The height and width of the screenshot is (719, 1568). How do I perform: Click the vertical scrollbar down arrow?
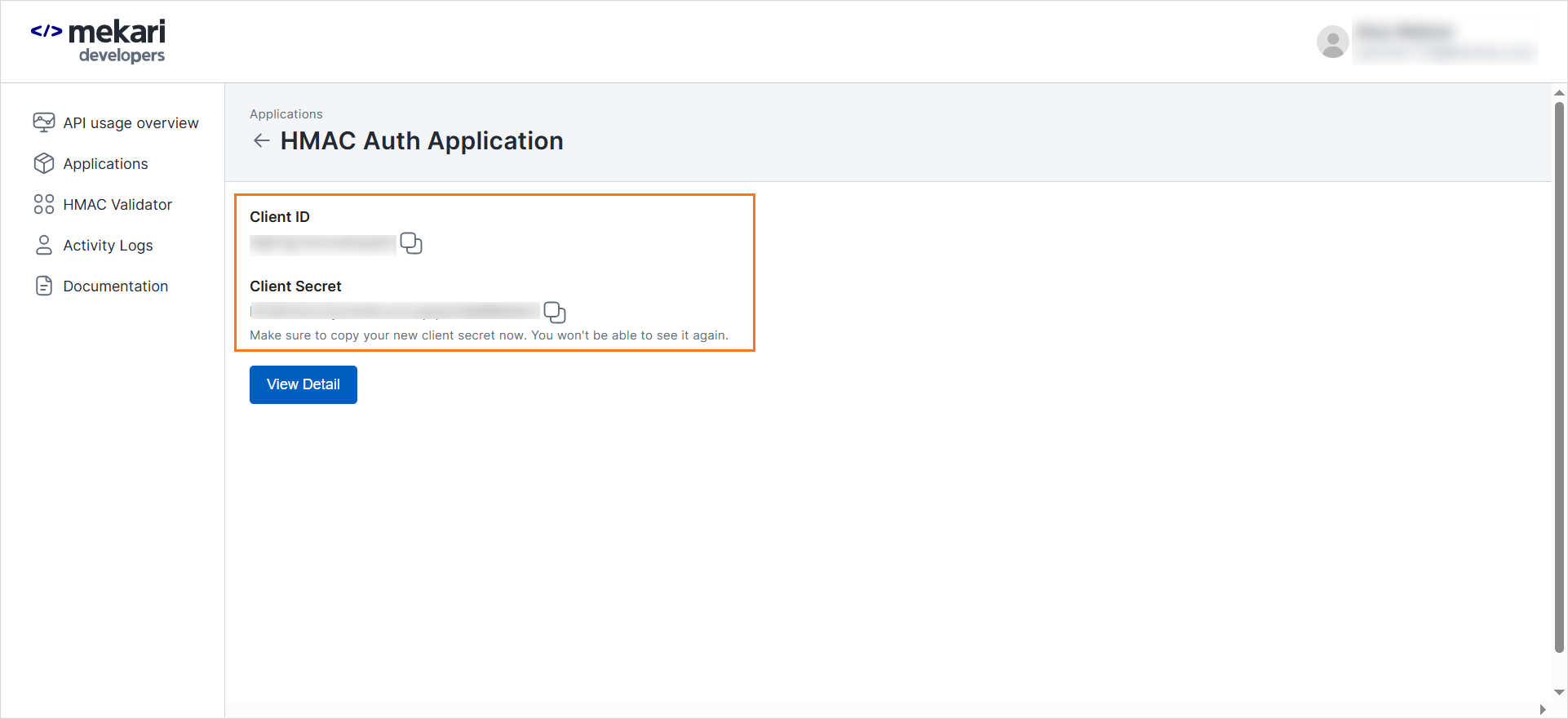[1559, 692]
